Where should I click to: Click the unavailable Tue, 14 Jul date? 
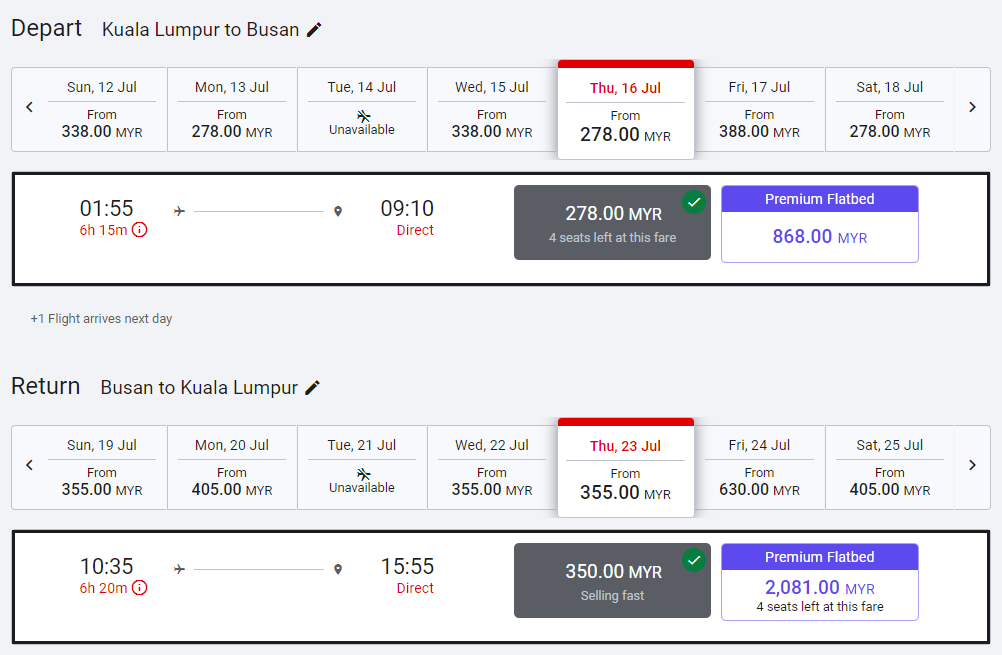(362, 109)
